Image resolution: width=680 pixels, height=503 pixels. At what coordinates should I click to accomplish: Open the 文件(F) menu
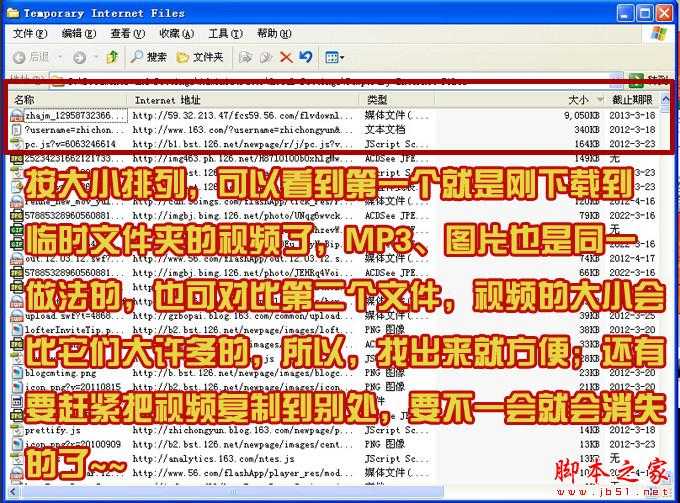[24, 33]
